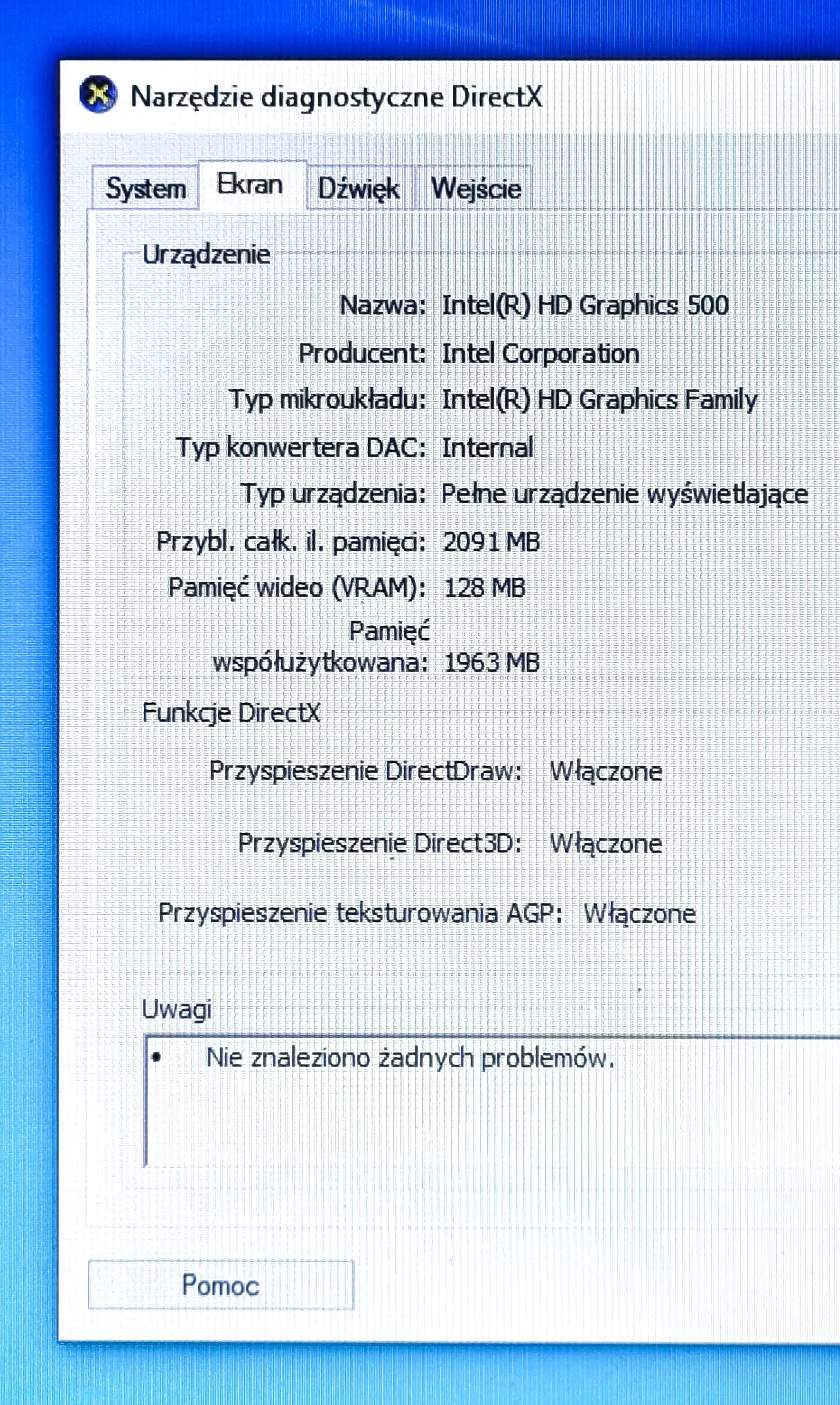840x1405 pixels.
Task: Select the Intel Corporation producer value
Action: tap(540, 354)
